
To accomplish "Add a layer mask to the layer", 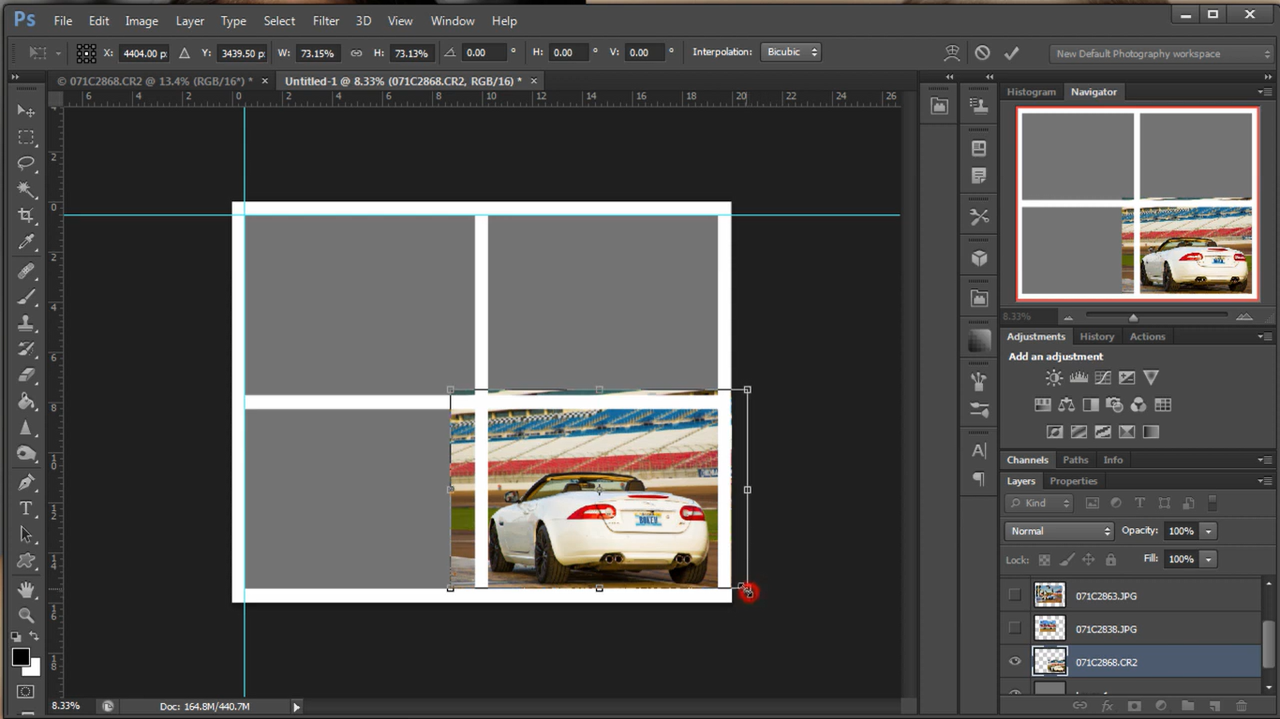I will (1134, 706).
